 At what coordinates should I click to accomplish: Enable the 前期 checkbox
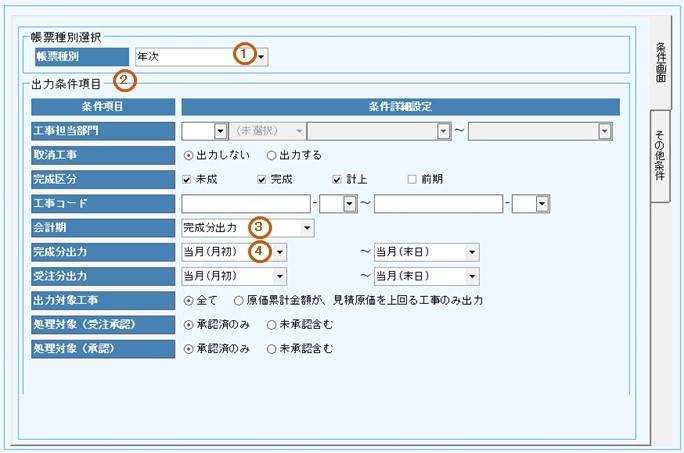click(412, 179)
